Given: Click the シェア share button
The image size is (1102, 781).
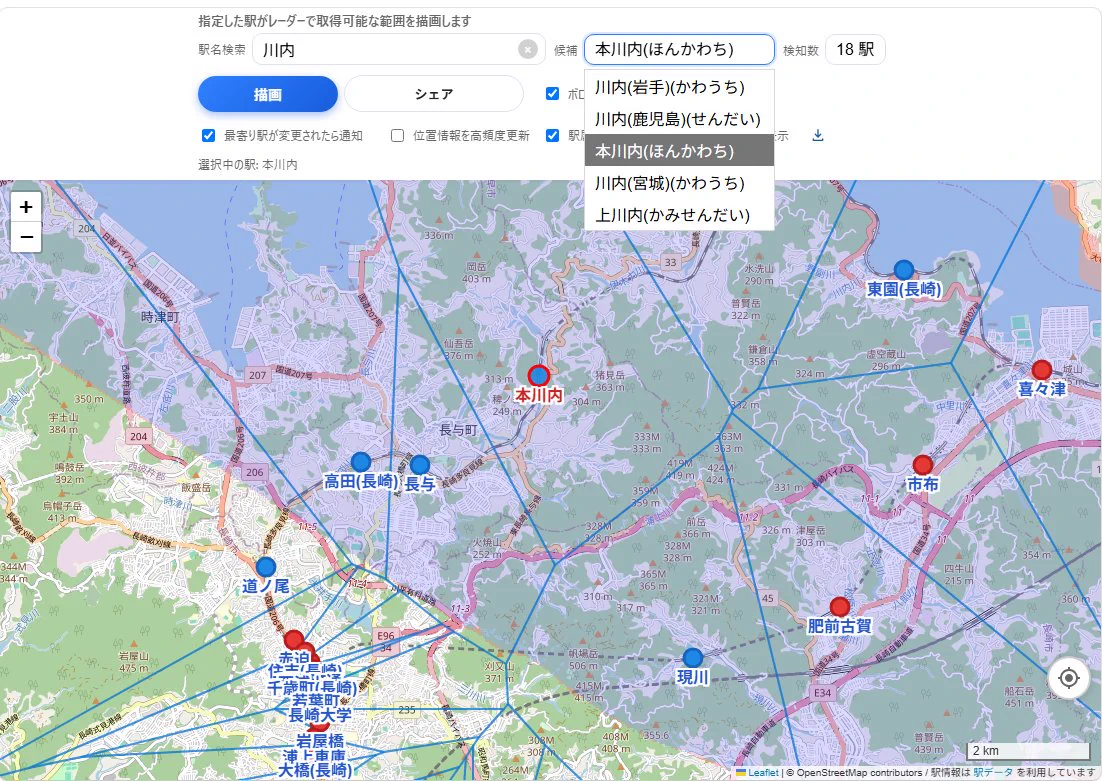Looking at the screenshot, I should pos(434,94).
